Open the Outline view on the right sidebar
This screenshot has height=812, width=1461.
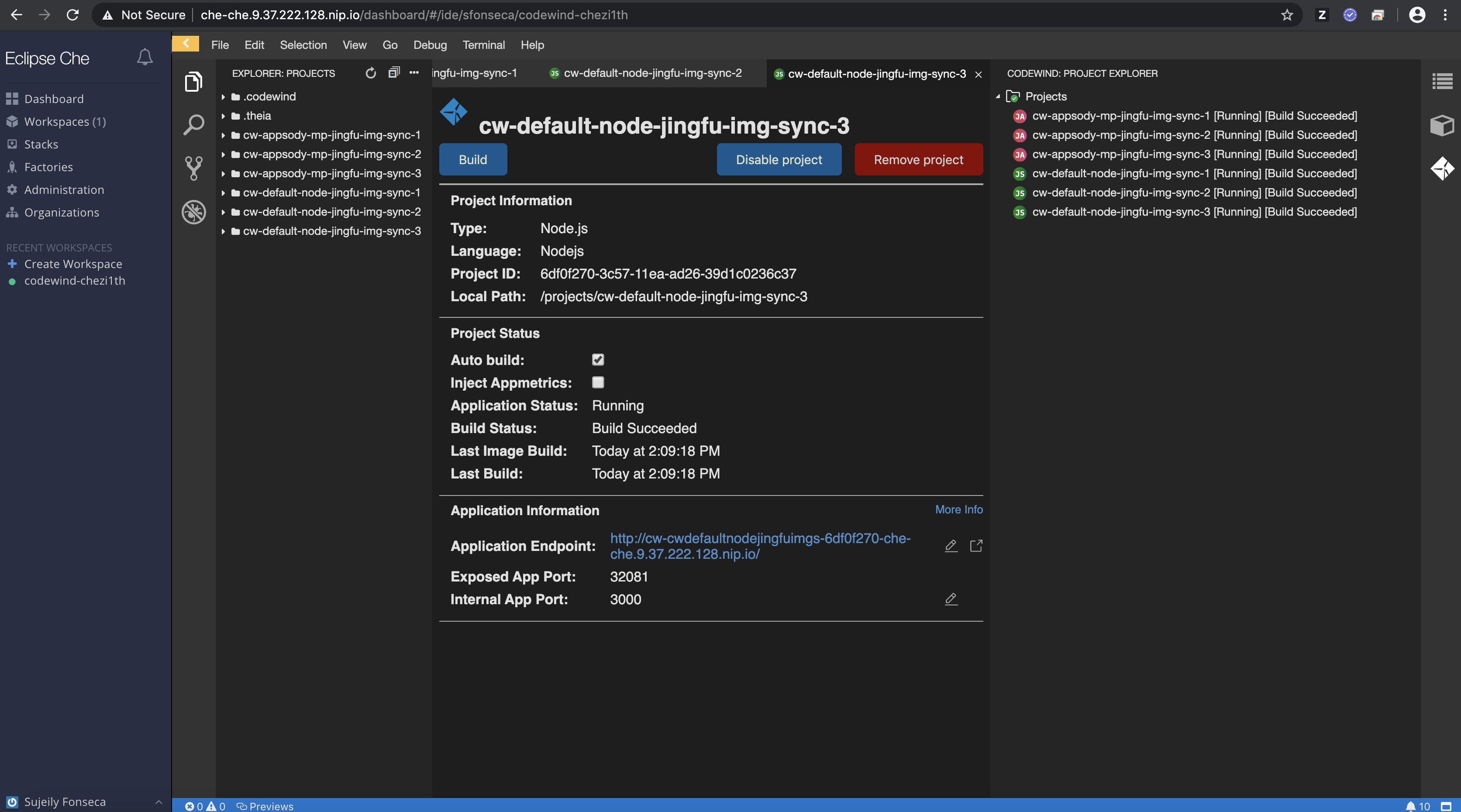[1441, 81]
